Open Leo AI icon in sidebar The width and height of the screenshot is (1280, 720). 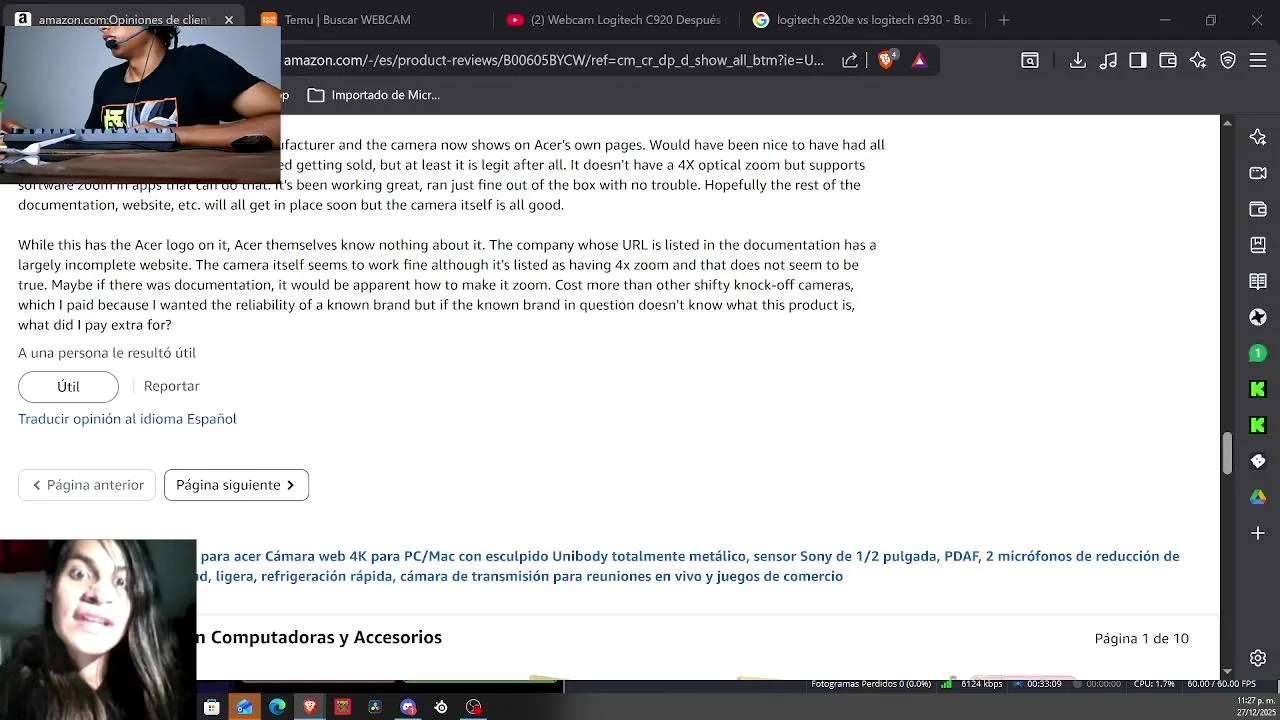pos(1258,137)
